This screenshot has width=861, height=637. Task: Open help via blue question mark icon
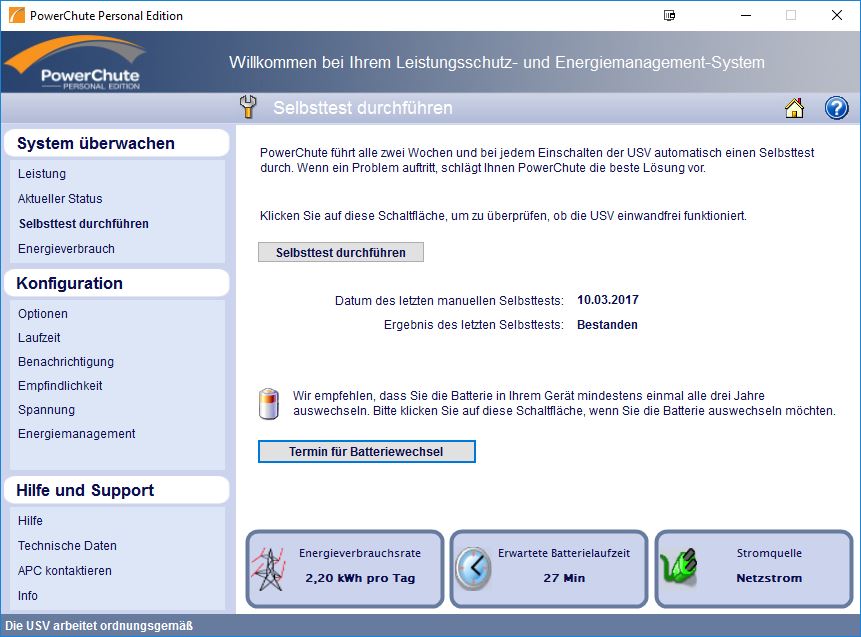[x=836, y=108]
